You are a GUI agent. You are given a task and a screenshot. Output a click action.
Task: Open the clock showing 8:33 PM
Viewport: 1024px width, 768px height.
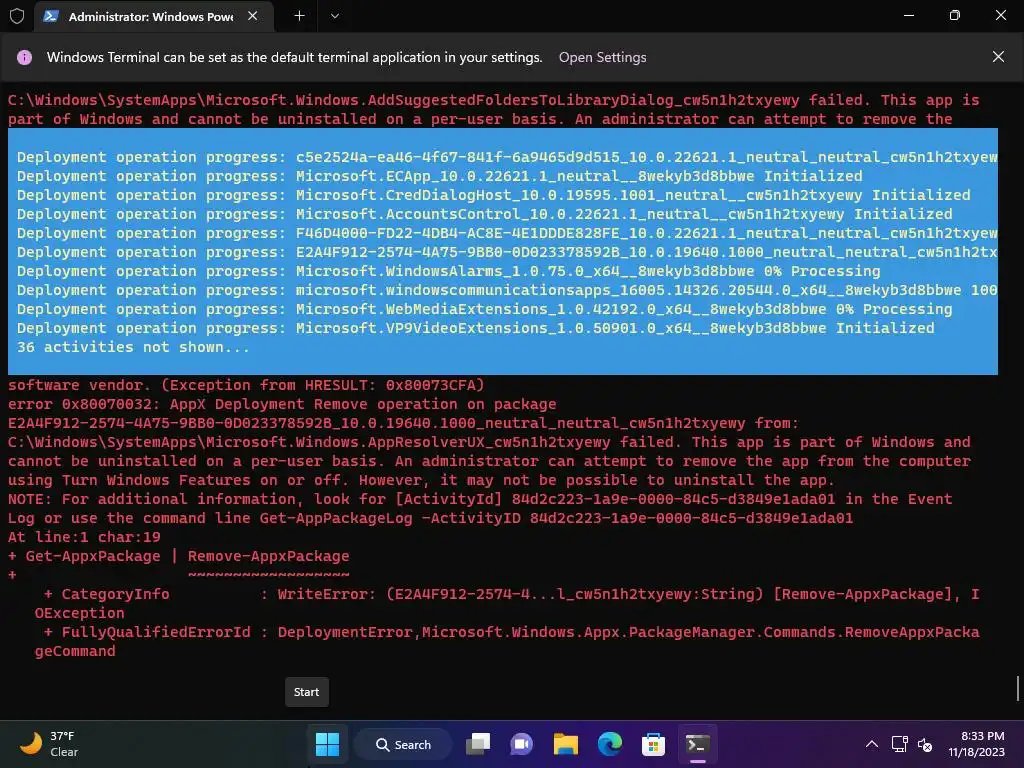point(976,744)
